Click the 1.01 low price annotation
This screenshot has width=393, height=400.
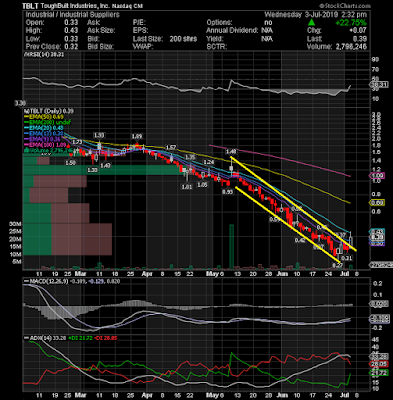click(187, 187)
